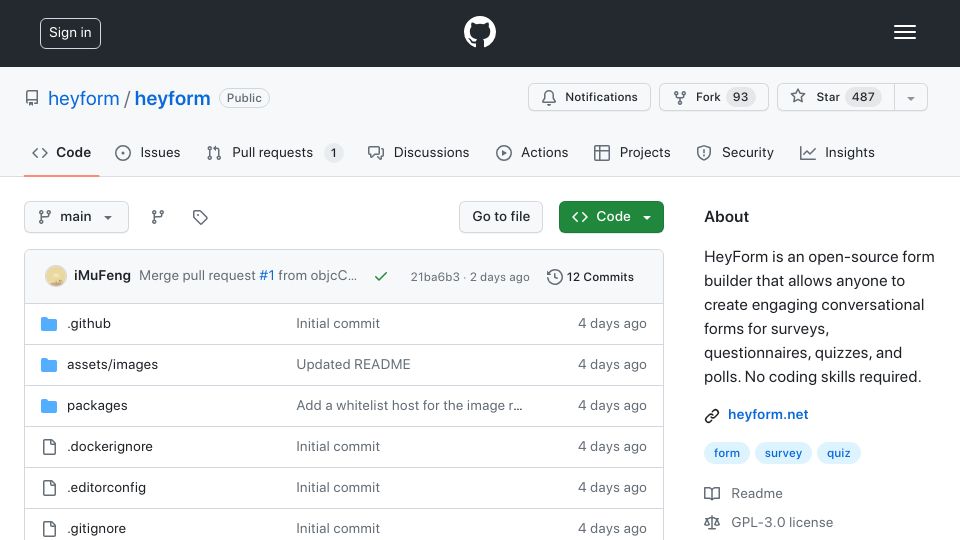Click the .gitignore file icon
The image size is (960, 540).
(50, 529)
